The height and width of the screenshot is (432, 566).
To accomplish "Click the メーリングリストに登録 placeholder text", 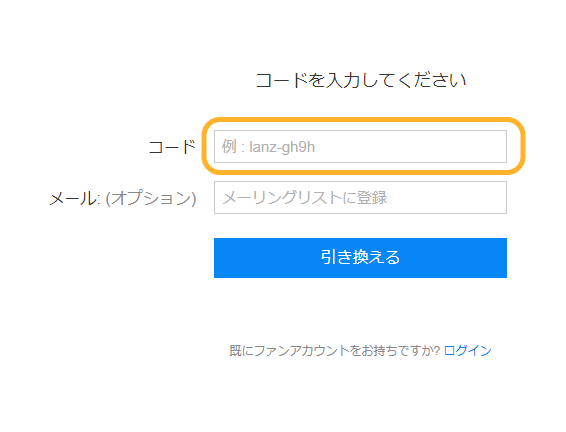I will tap(305, 198).
